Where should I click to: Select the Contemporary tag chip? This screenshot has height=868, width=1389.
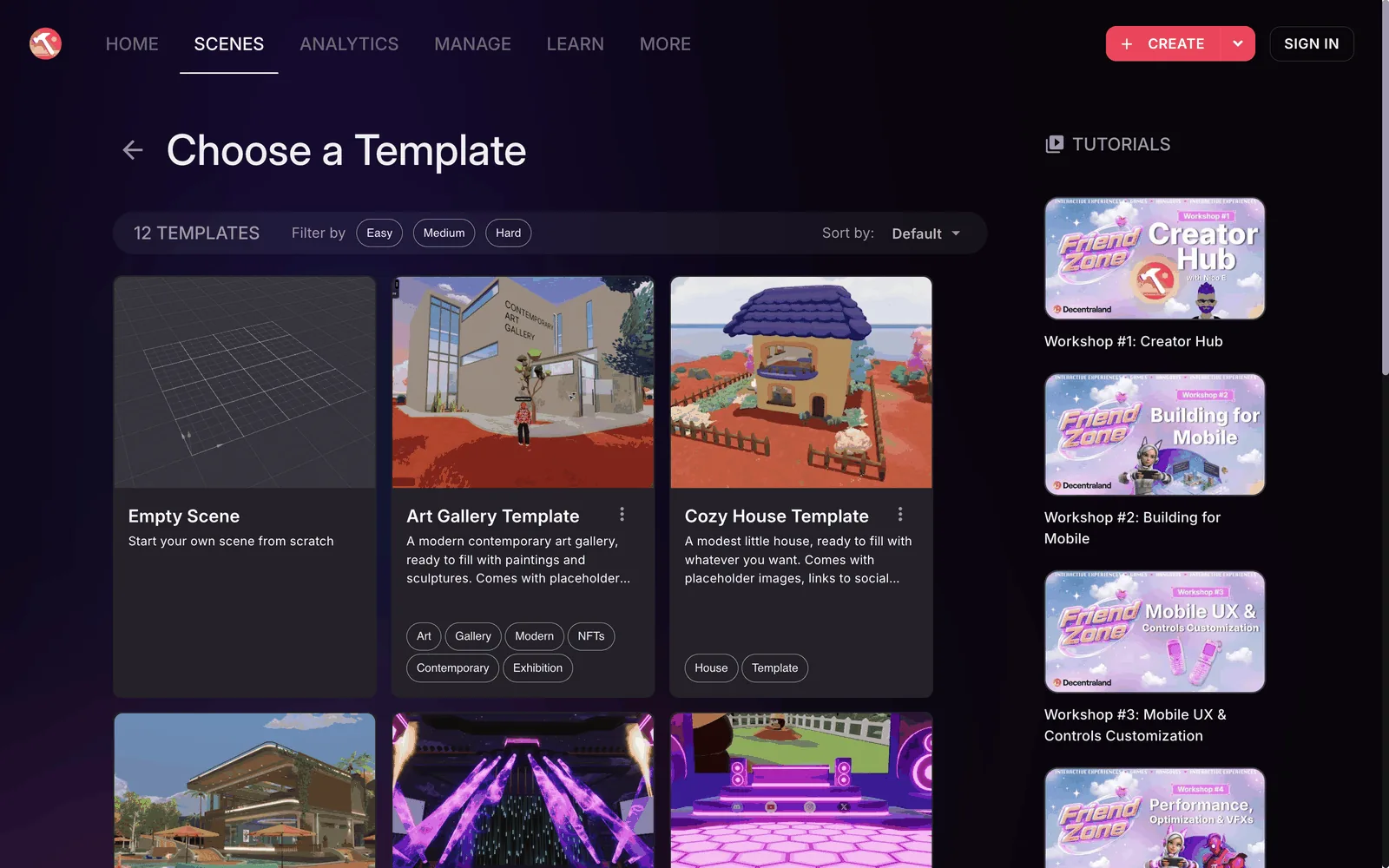click(x=452, y=668)
